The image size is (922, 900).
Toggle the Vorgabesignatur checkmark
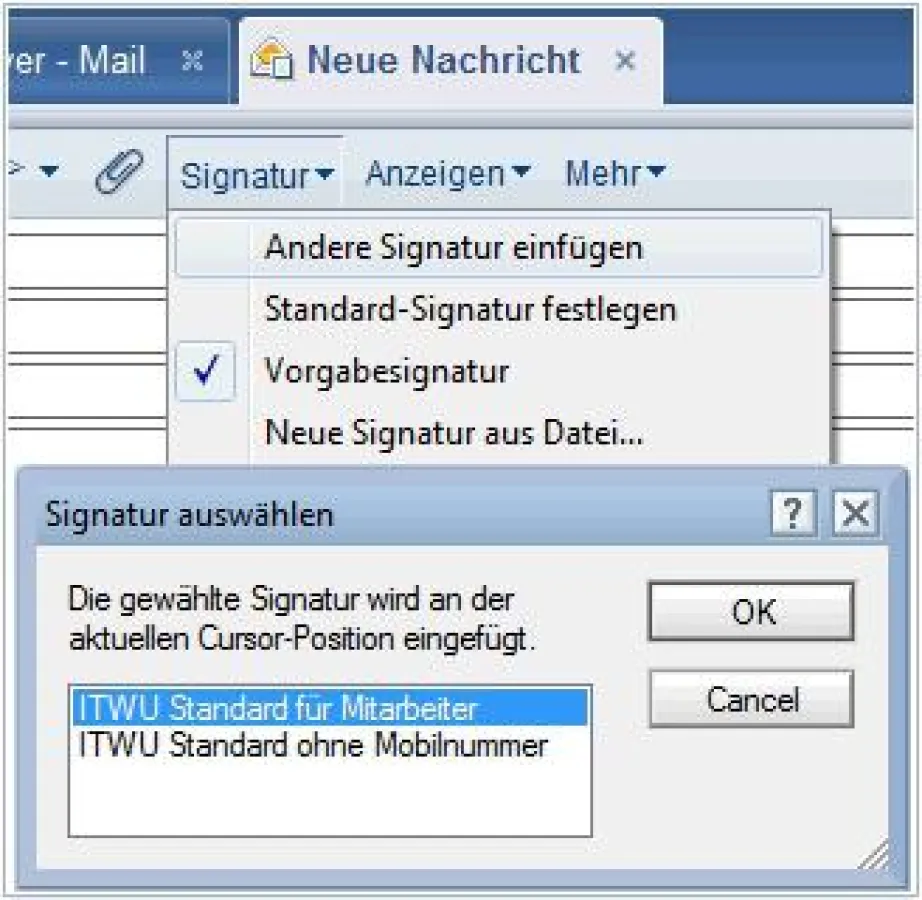(x=206, y=370)
